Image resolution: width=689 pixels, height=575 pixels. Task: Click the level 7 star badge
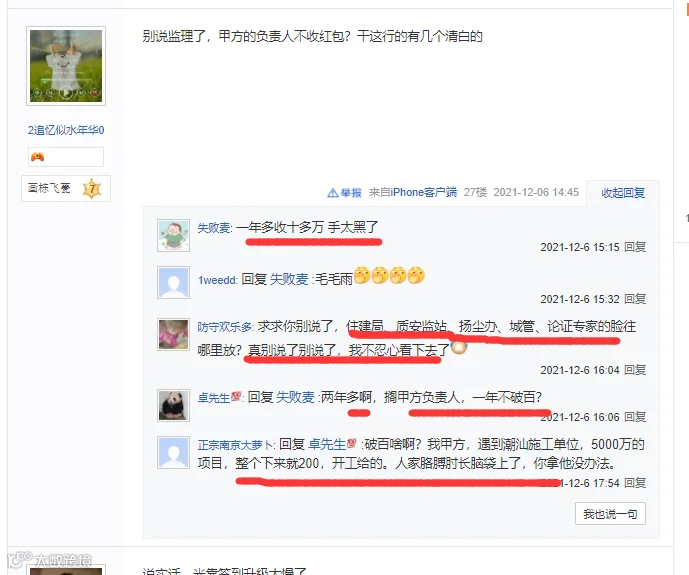pyautogui.click(x=92, y=189)
